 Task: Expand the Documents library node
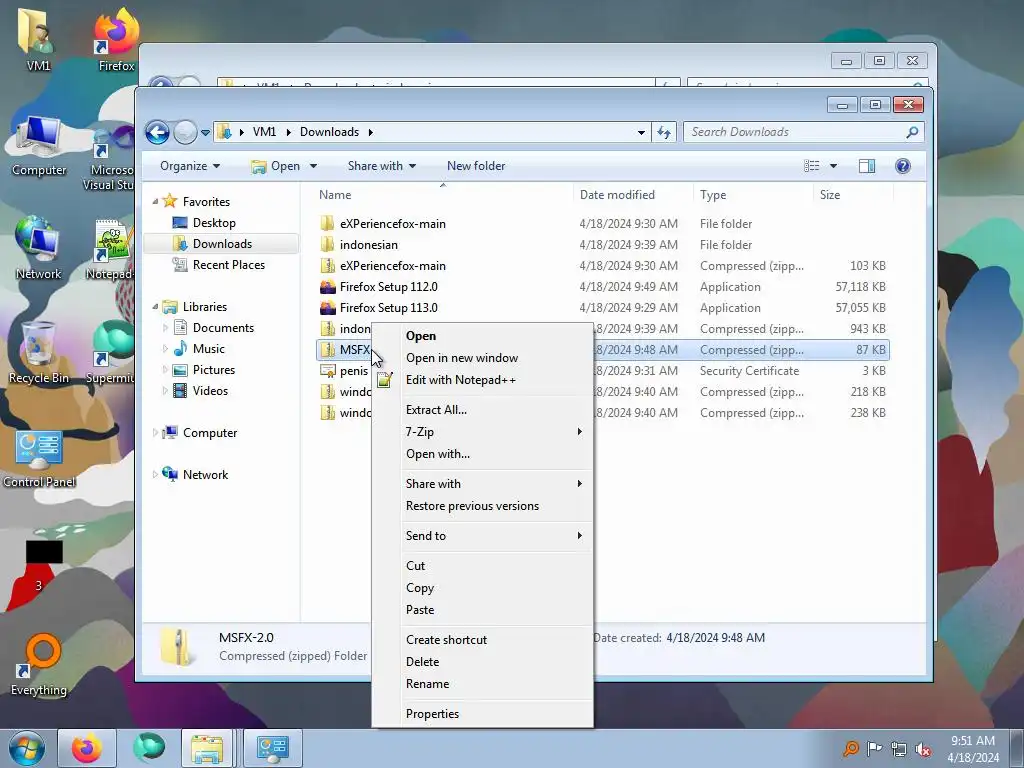point(165,327)
